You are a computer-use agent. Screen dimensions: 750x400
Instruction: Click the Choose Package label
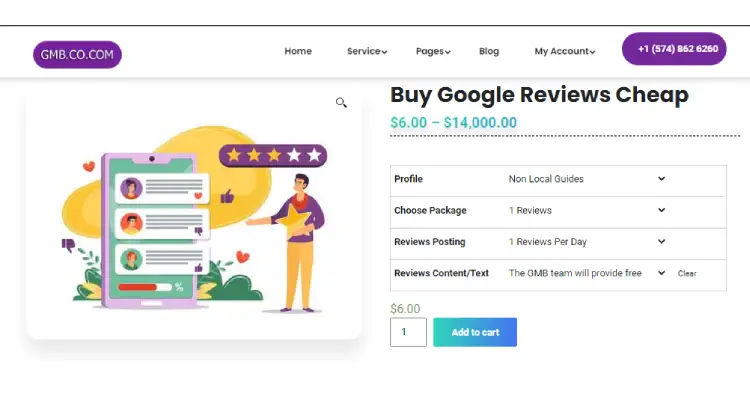point(430,211)
